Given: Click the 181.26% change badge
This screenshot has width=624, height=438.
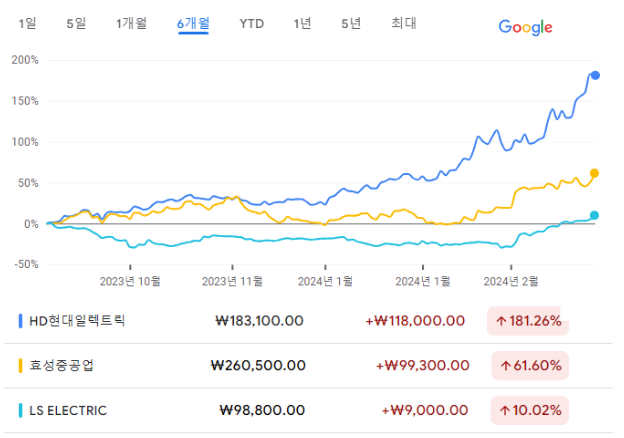Looking at the screenshot, I should [528, 321].
